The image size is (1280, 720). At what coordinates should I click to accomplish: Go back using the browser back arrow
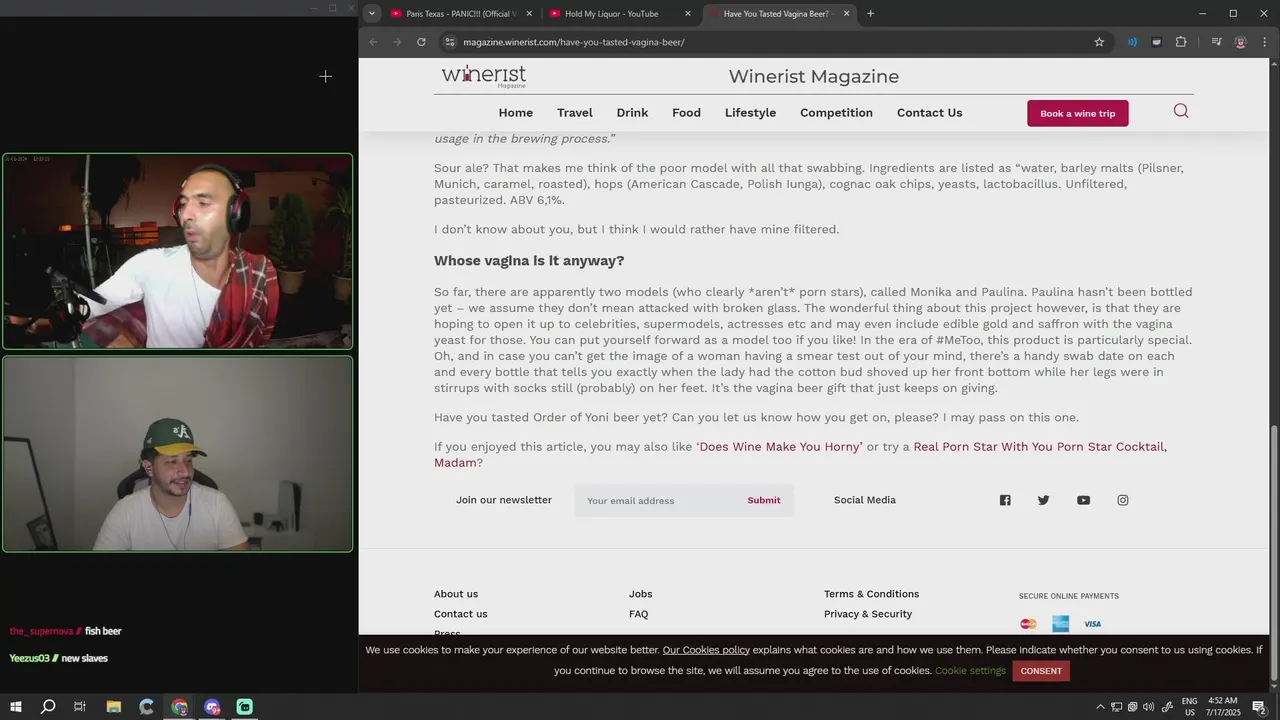pos(373,42)
